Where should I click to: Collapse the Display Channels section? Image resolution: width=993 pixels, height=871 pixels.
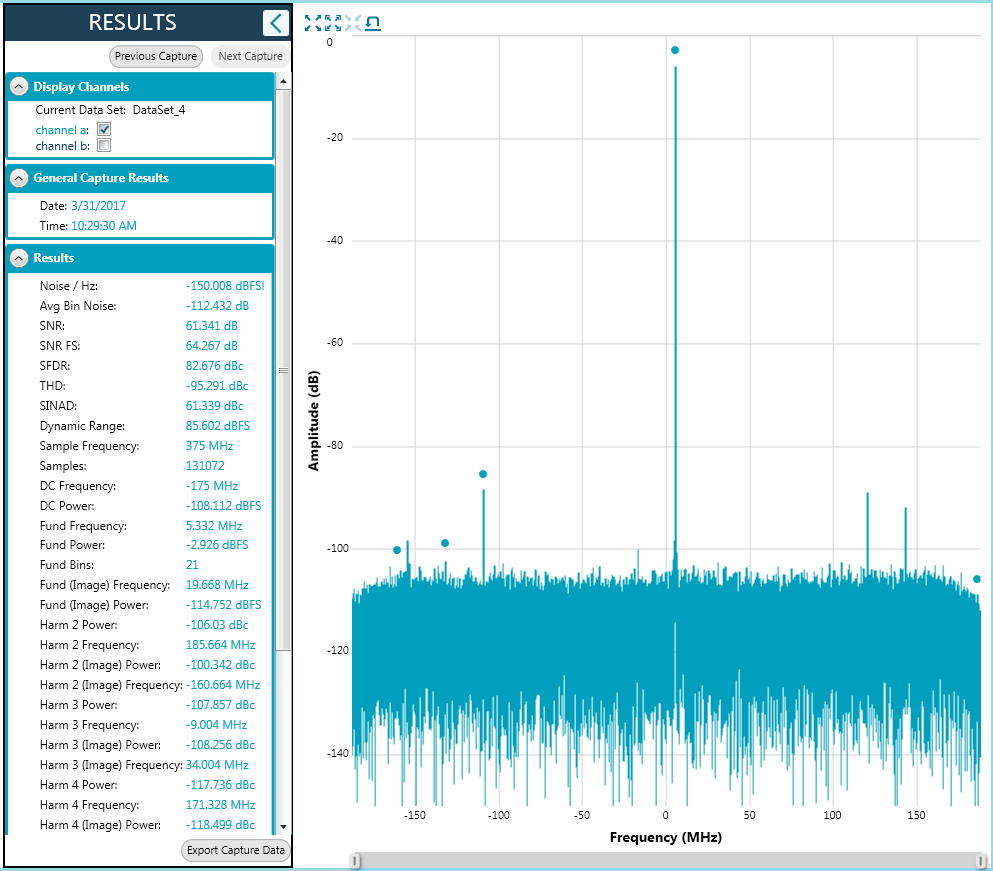pyautogui.click(x=20, y=87)
